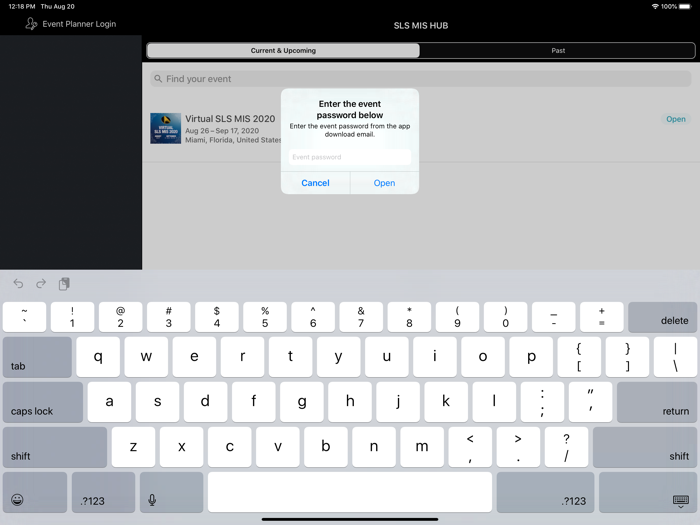Tap the 1 / exclamation key

tap(72, 317)
